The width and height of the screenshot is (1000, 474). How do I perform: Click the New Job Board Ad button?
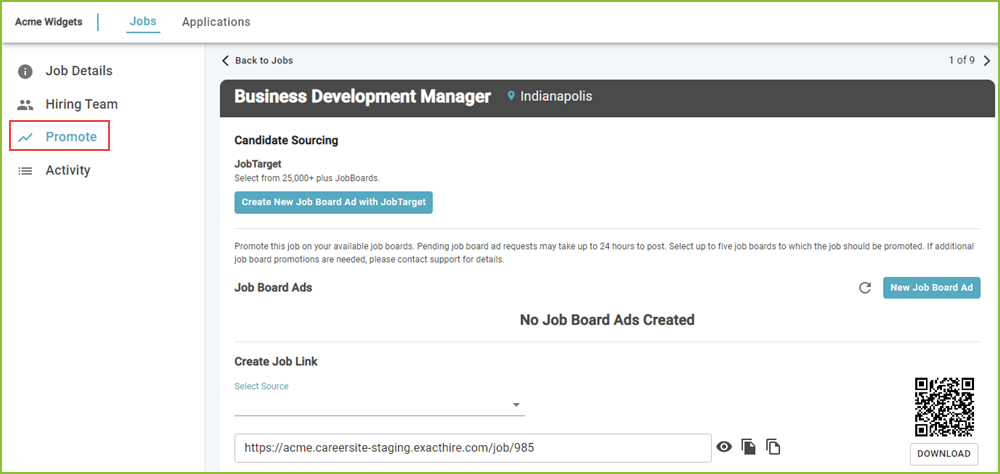931,288
